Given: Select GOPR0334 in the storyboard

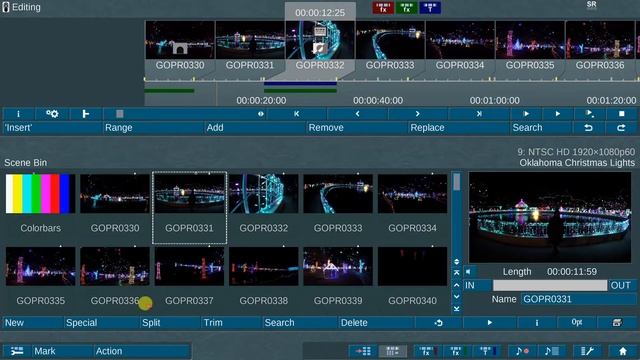Looking at the screenshot, I should [460, 46].
